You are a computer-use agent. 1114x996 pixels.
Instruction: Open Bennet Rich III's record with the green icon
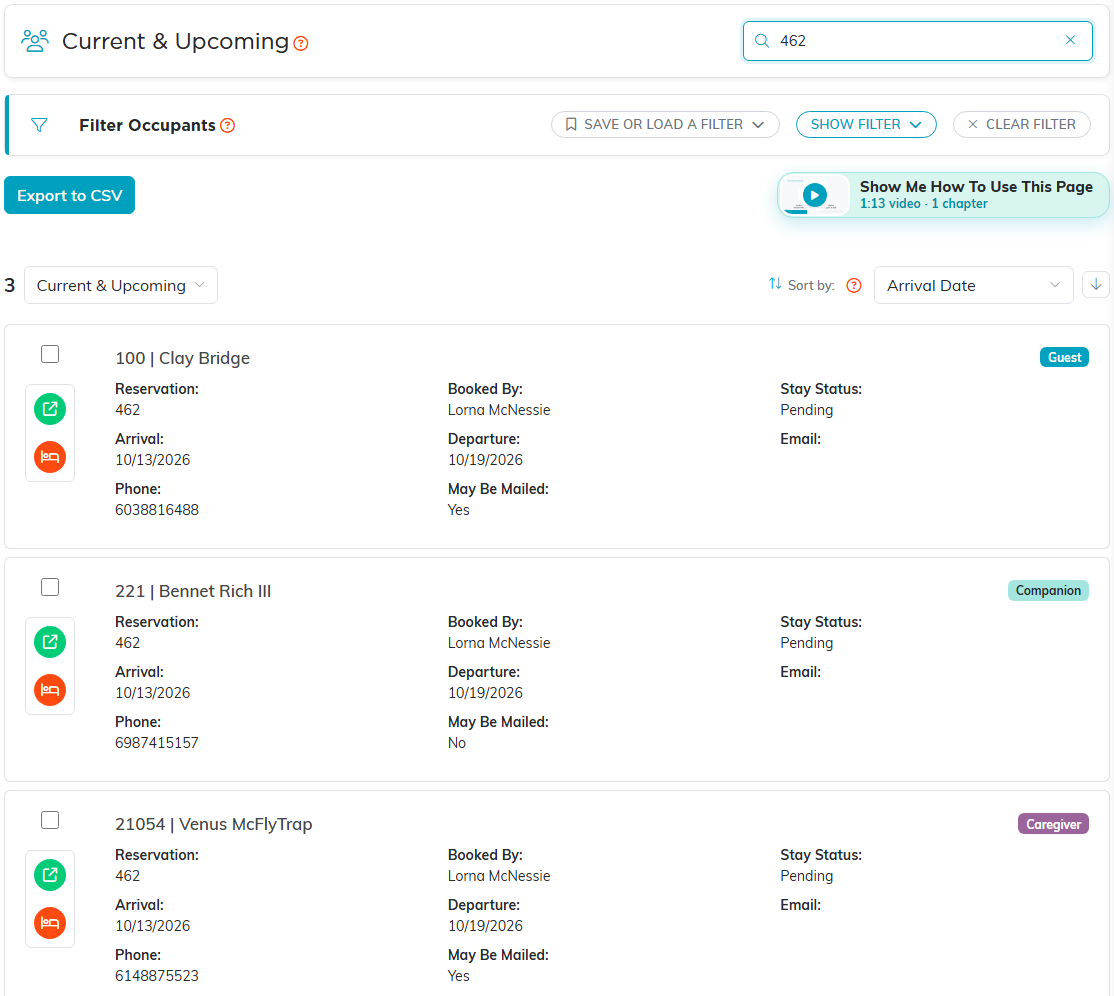(x=50, y=642)
